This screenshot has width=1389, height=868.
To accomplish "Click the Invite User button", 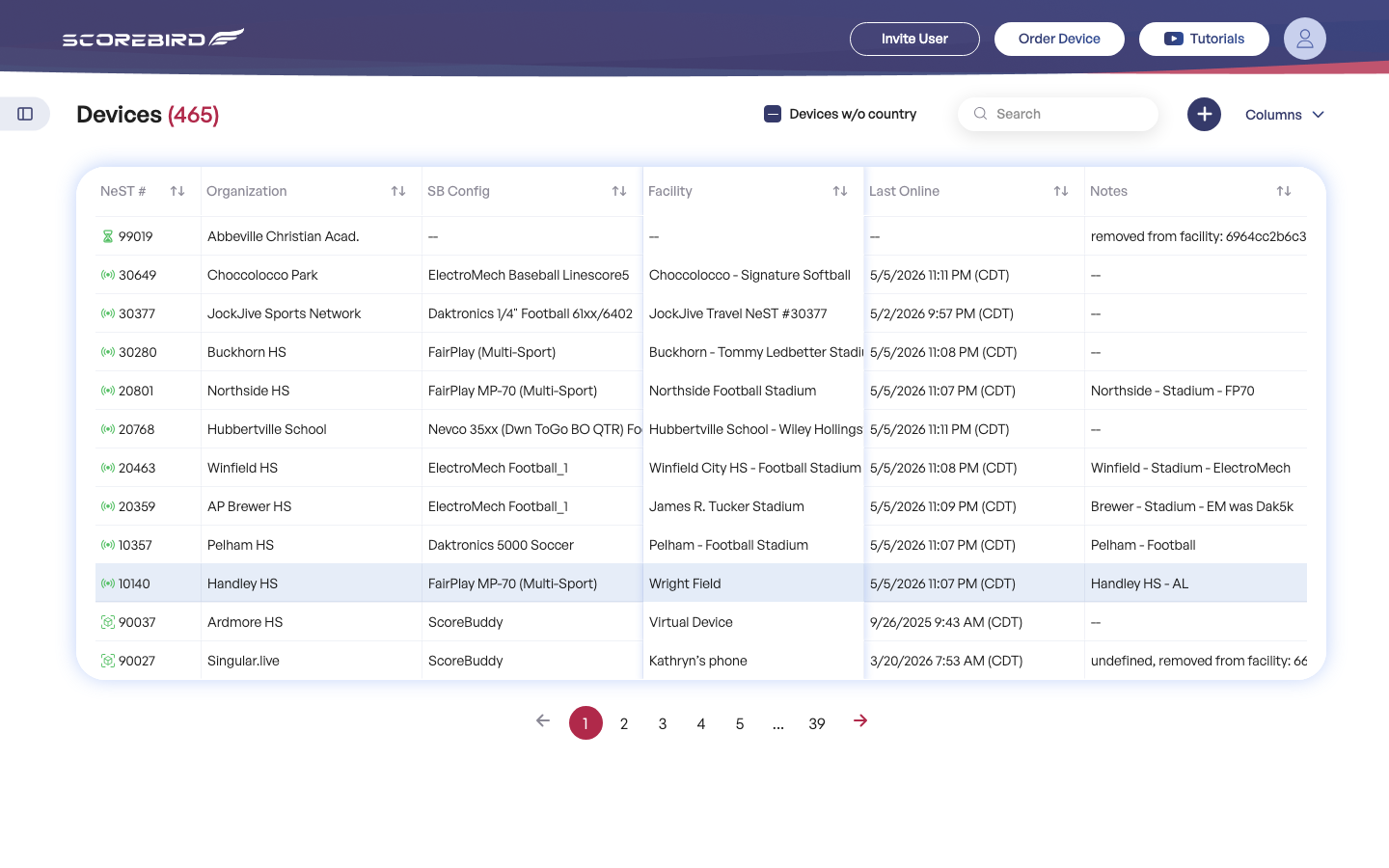I will pyautogui.click(x=914, y=39).
